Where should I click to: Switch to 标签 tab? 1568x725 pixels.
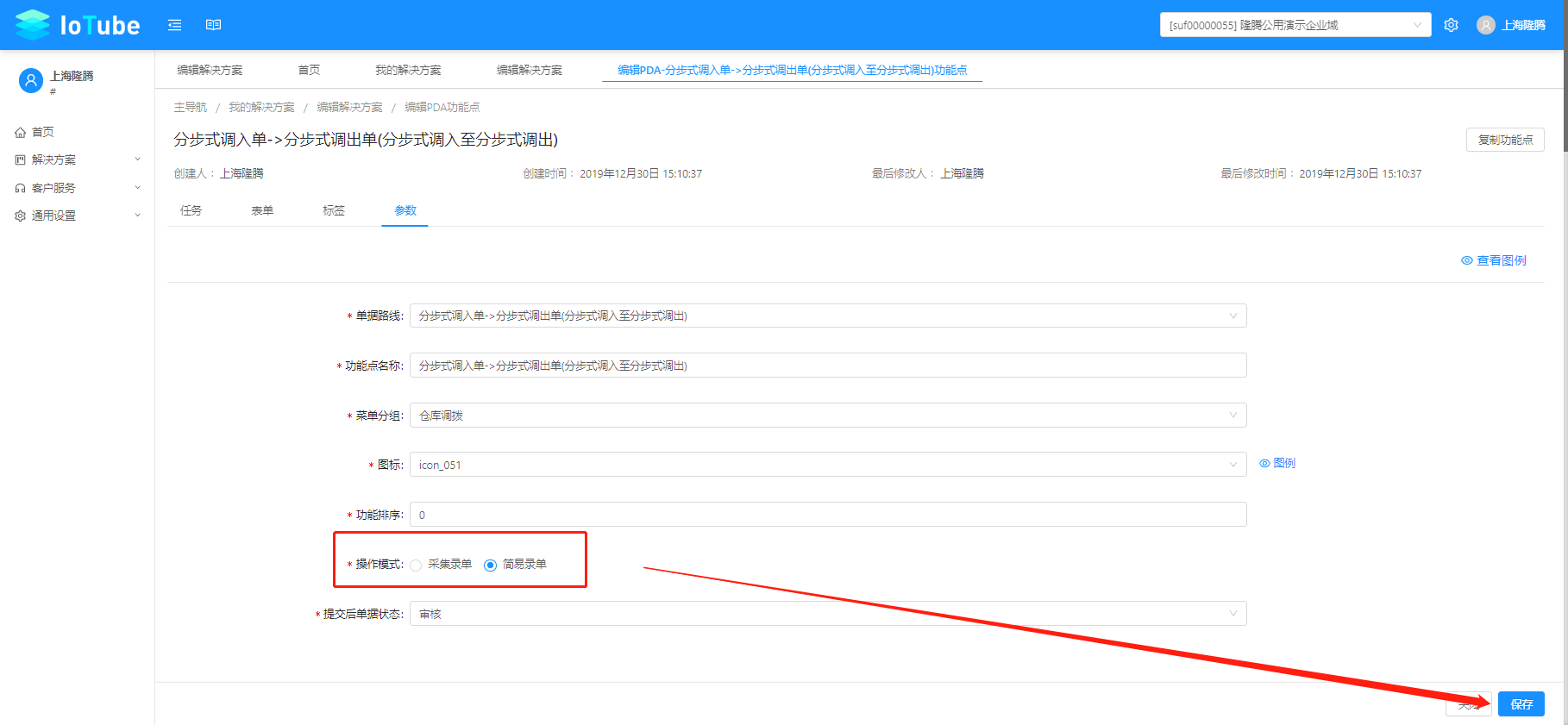coord(334,210)
